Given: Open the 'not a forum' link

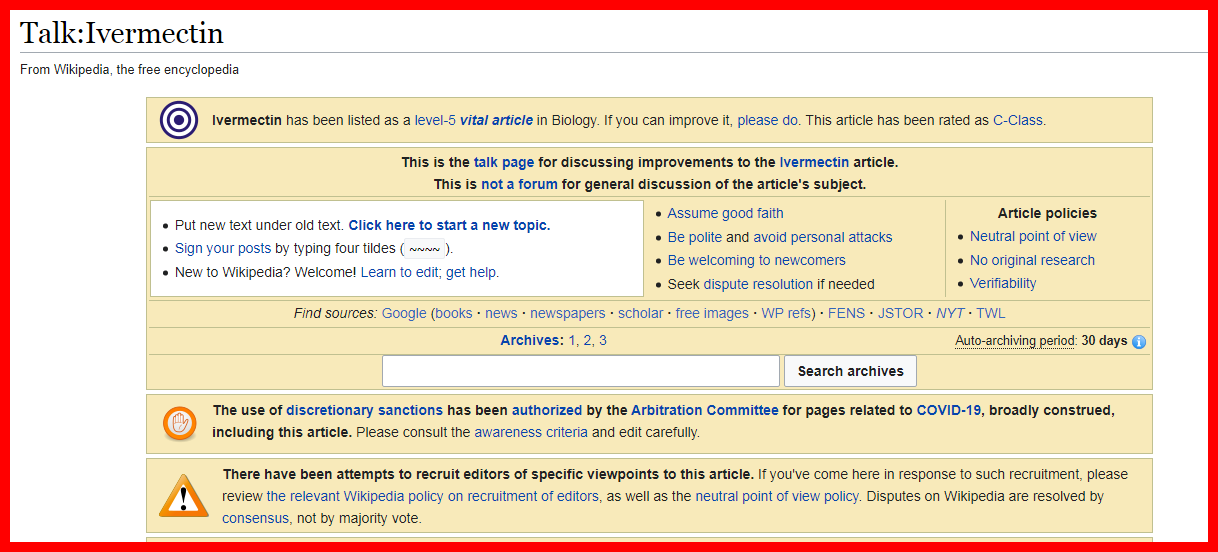Looking at the screenshot, I should (519, 184).
